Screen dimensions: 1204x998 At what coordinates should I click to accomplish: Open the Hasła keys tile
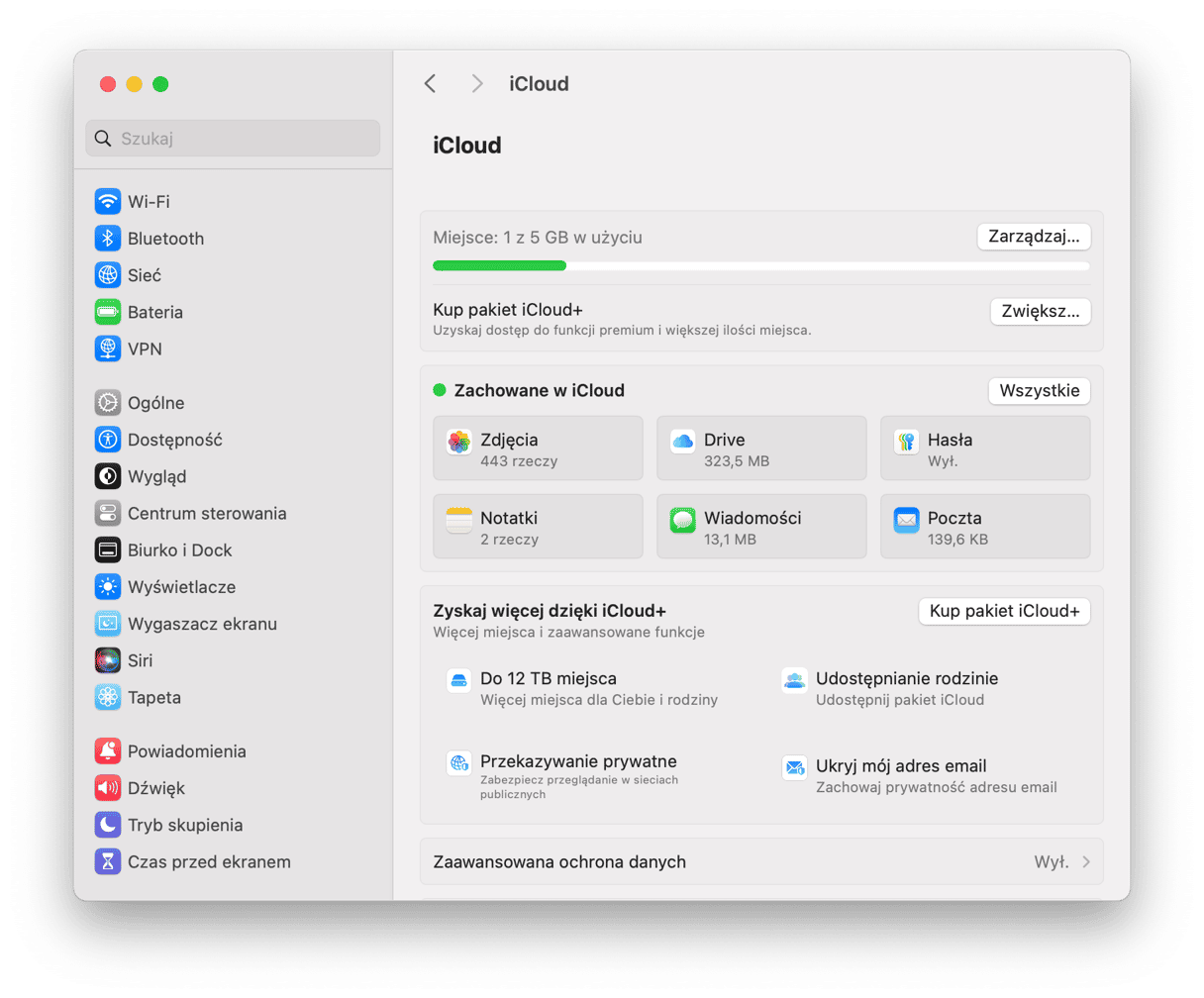tap(985, 449)
